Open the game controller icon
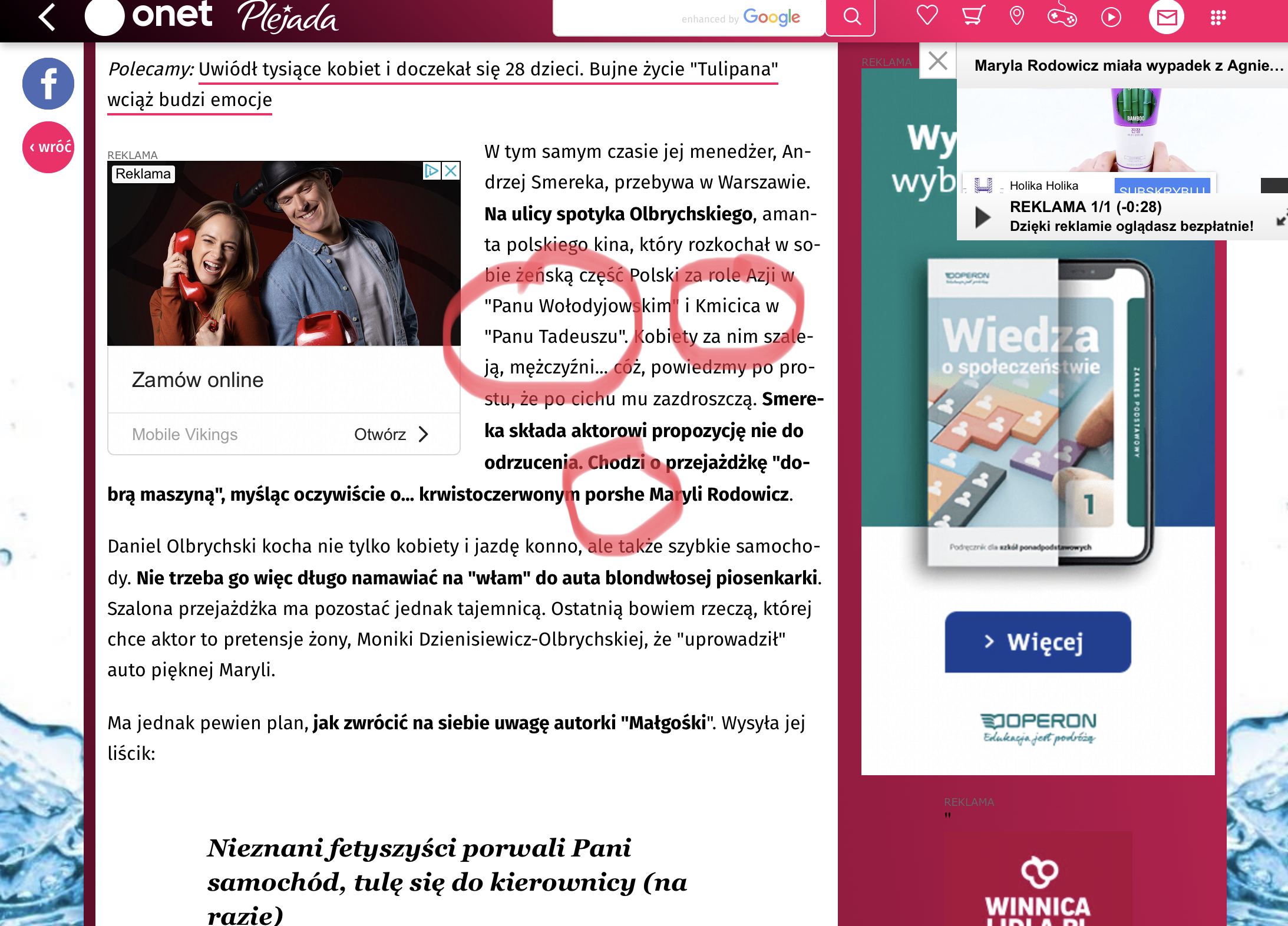 click(x=1062, y=16)
